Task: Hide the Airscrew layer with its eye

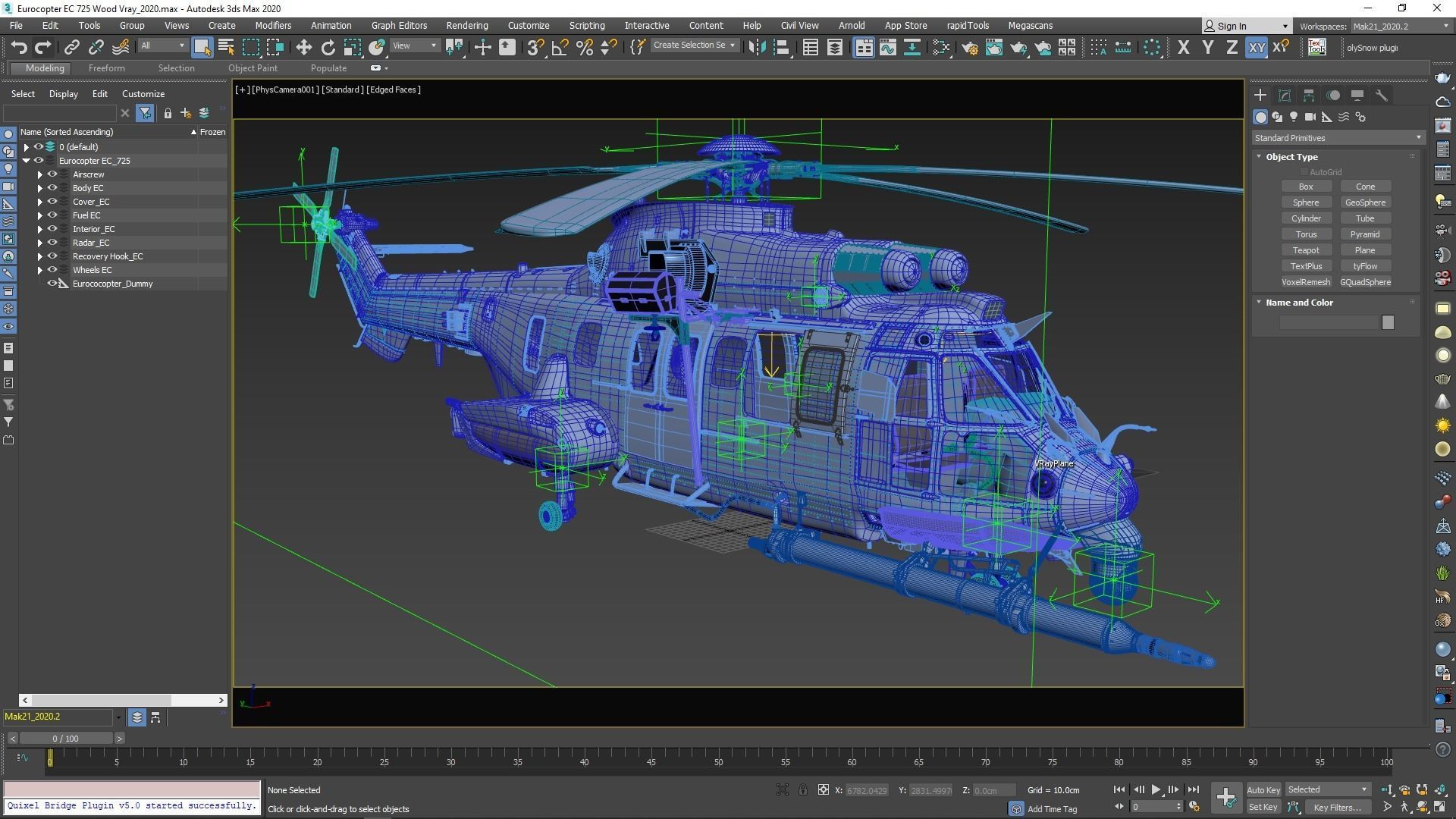Action: pyautogui.click(x=52, y=174)
